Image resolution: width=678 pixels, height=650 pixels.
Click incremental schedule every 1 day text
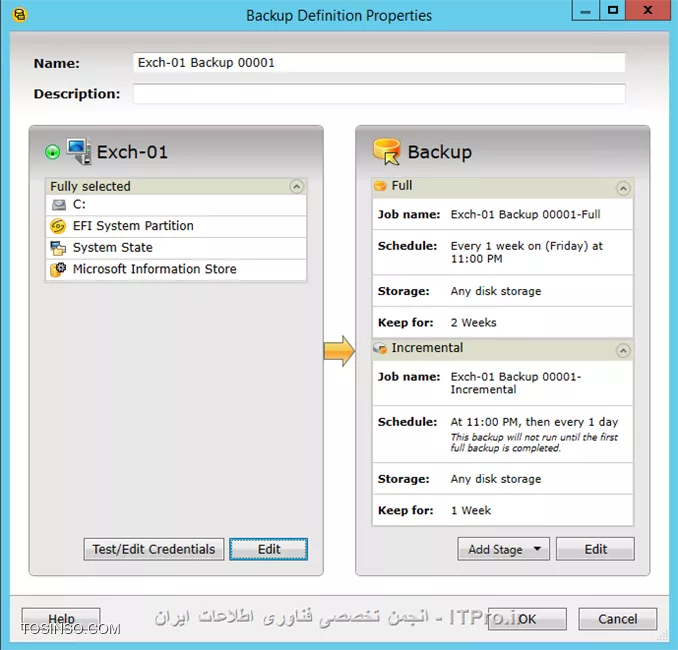tap(534, 422)
